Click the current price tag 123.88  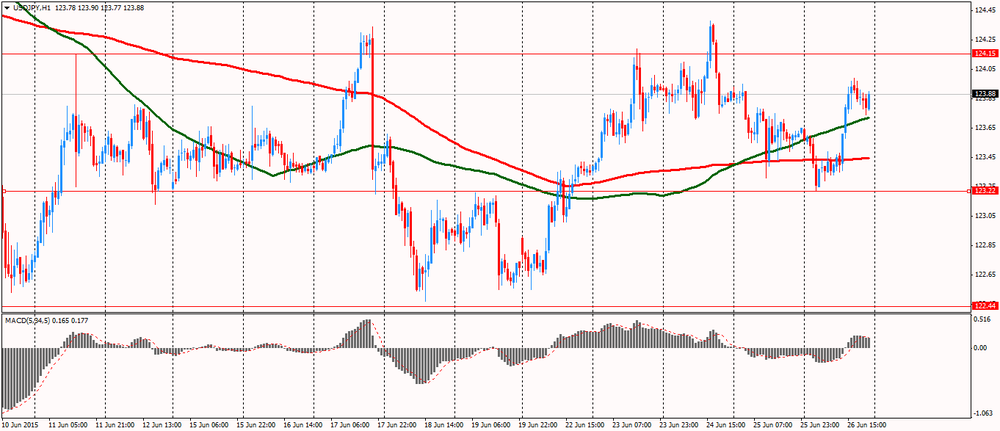984,94
